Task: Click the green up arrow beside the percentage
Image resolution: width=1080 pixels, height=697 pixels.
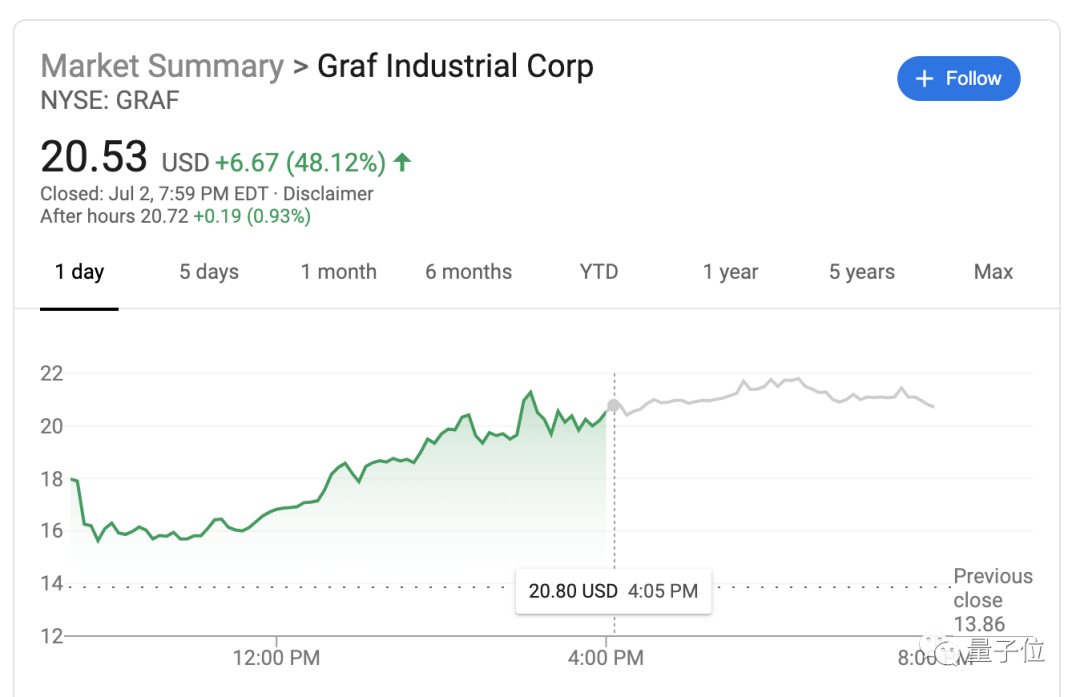Action: point(402,162)
